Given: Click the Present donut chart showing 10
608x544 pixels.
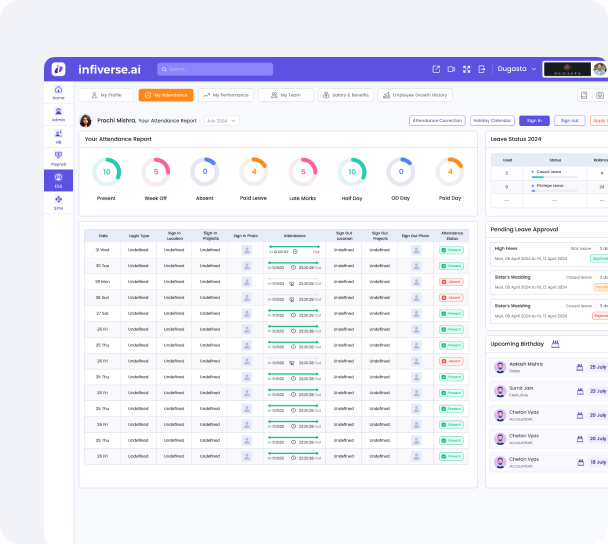Looking at the screenshot, I should click(x=108, y=172).
